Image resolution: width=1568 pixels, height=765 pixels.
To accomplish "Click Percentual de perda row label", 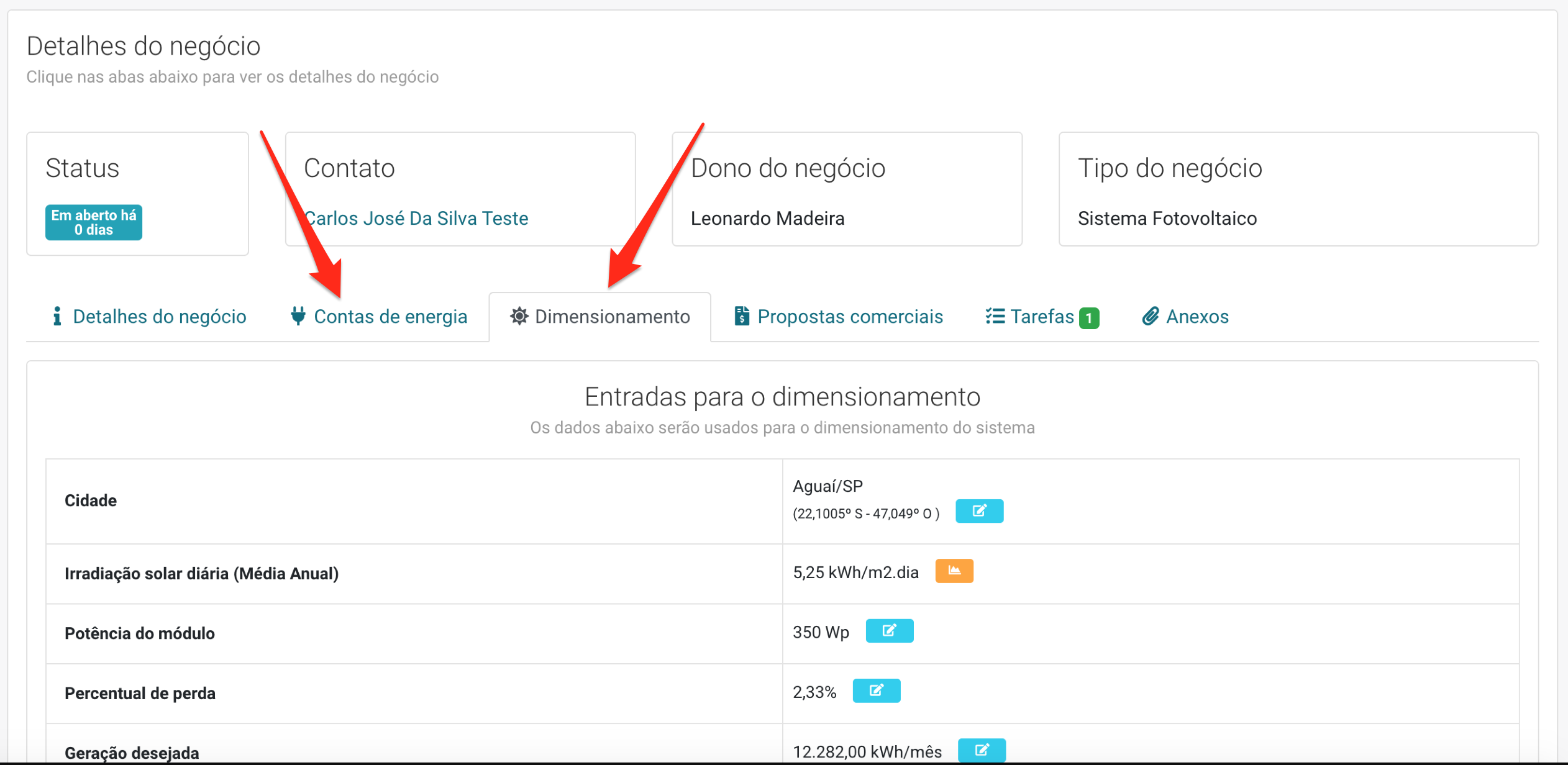I will [140, 693].
